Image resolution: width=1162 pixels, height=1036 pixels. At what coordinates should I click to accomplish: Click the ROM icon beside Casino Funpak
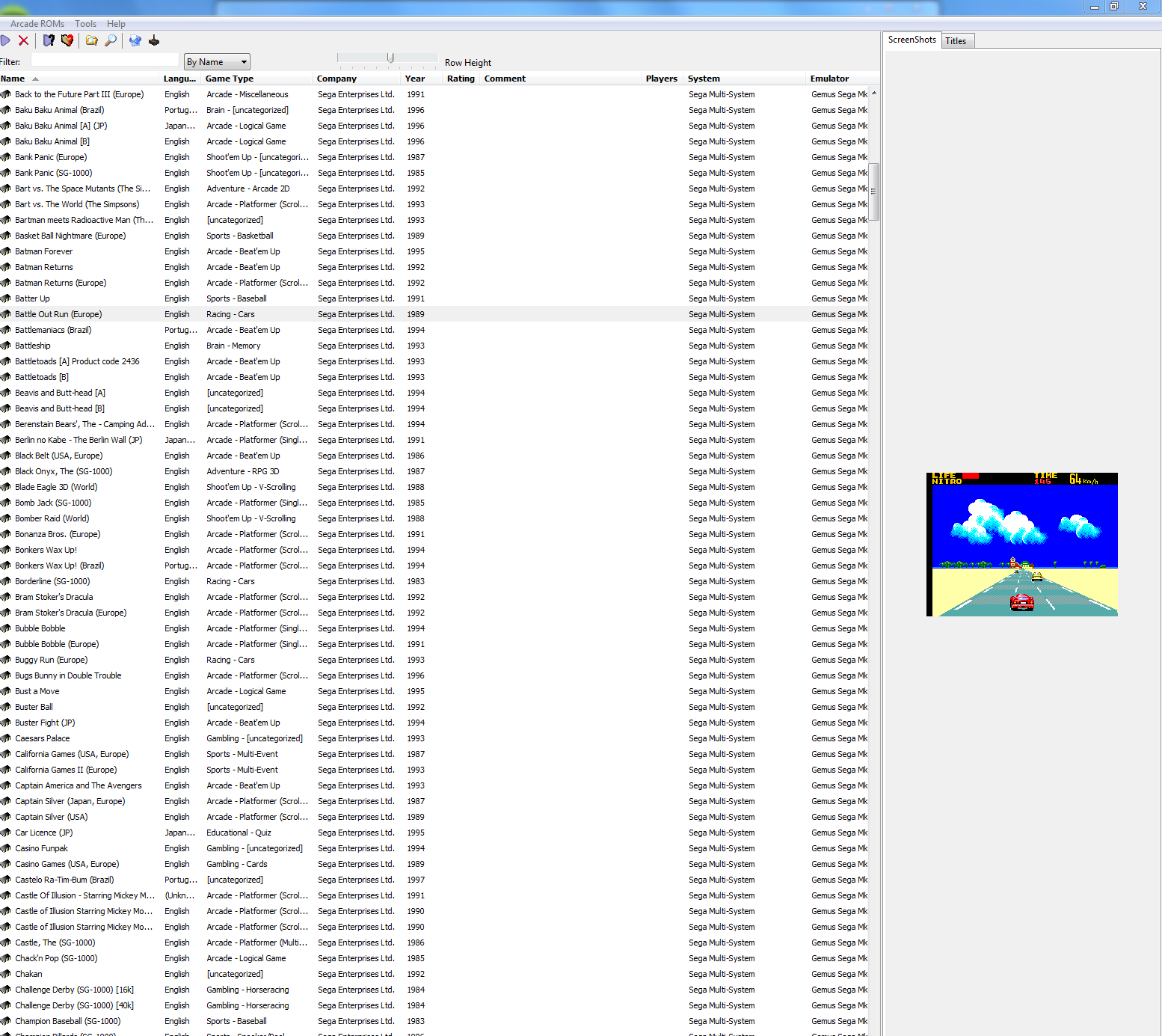pyautogui.click(x=6, y=848)
